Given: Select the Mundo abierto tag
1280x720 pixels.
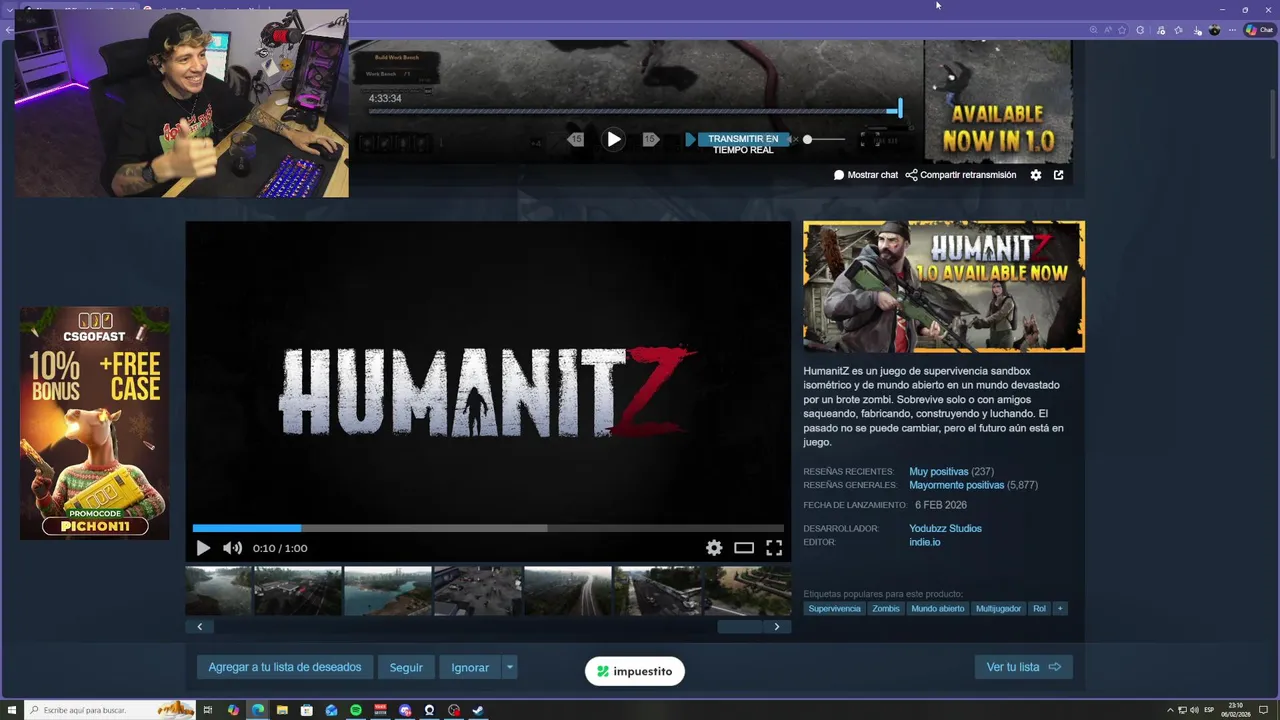Looking at the screenshot, I should click(x=938, y=608).
